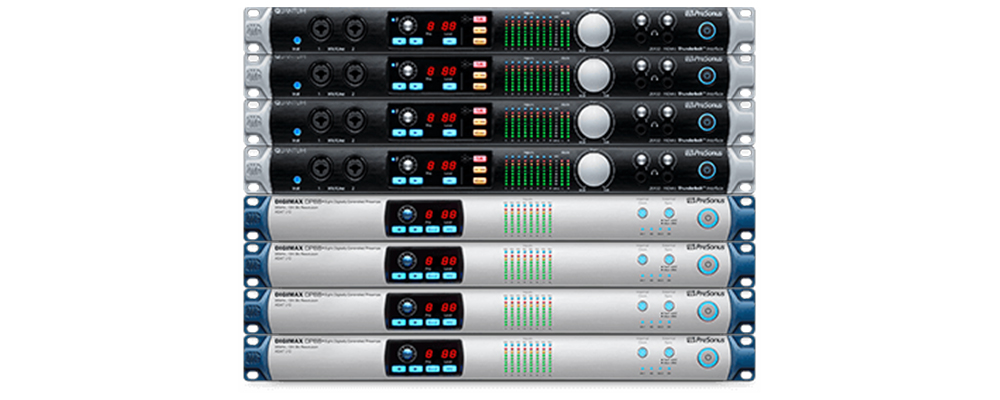The image size is (1000, 400).
Task: Click the third blue button below the first DP88 display
Action: coord(433,230)
